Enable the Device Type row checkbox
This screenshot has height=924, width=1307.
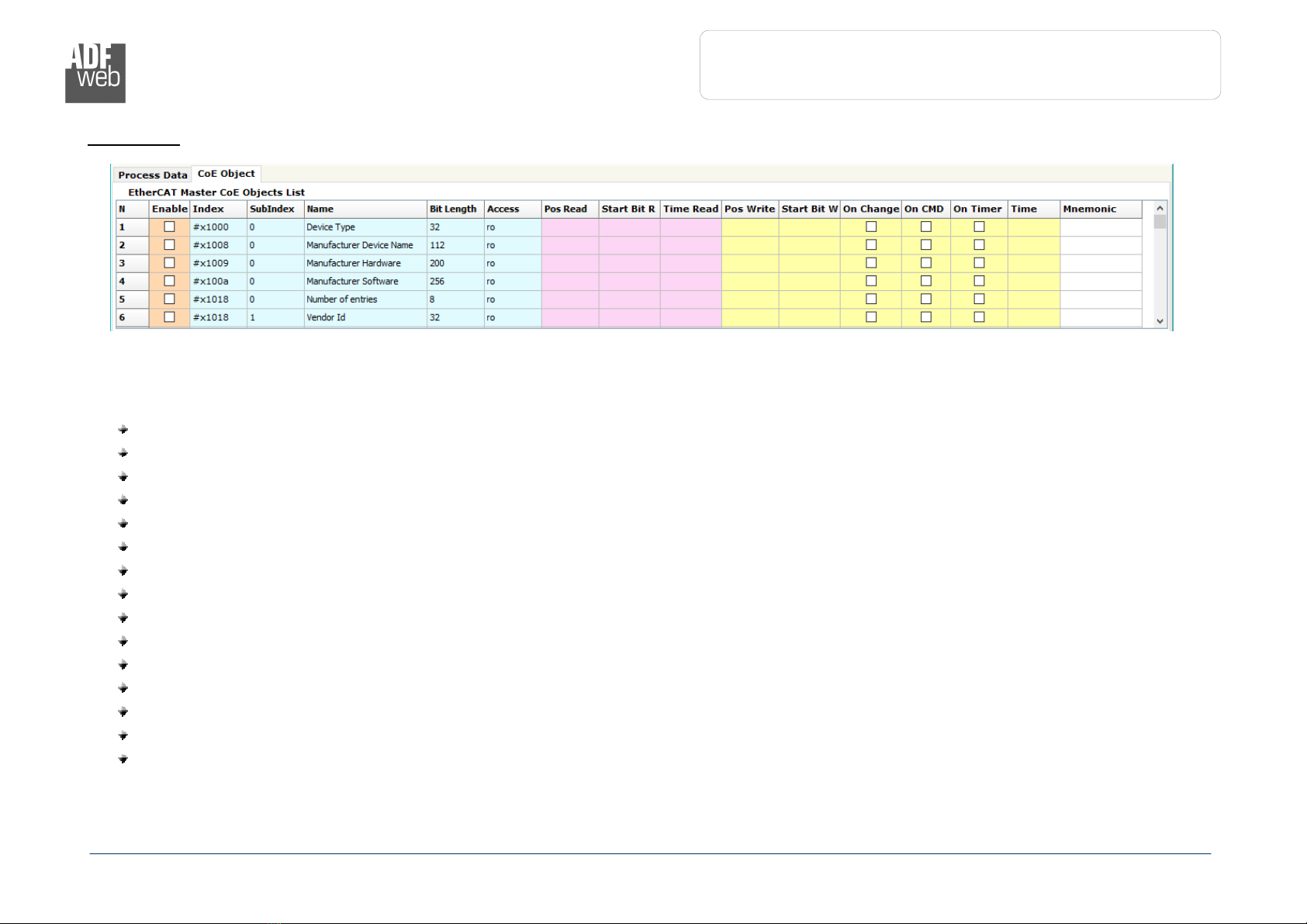169,227
